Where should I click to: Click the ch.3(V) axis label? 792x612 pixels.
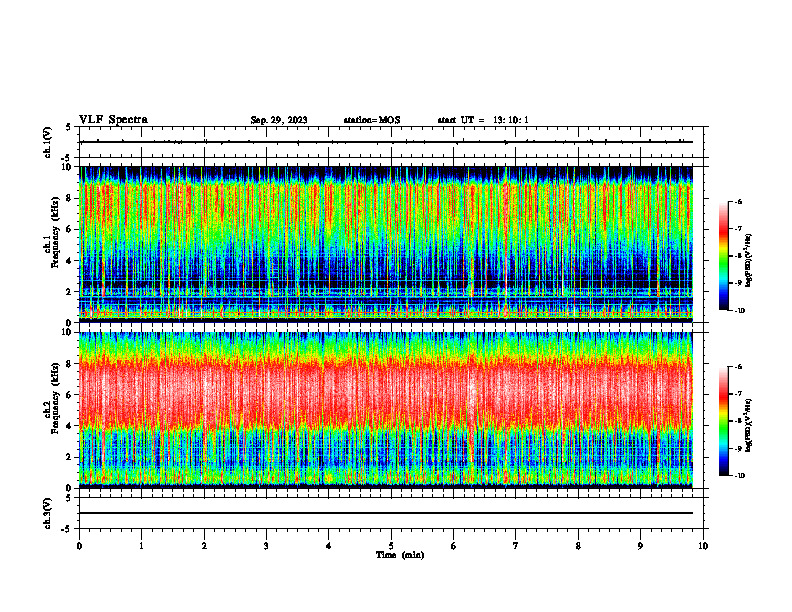tap(48, 513)
